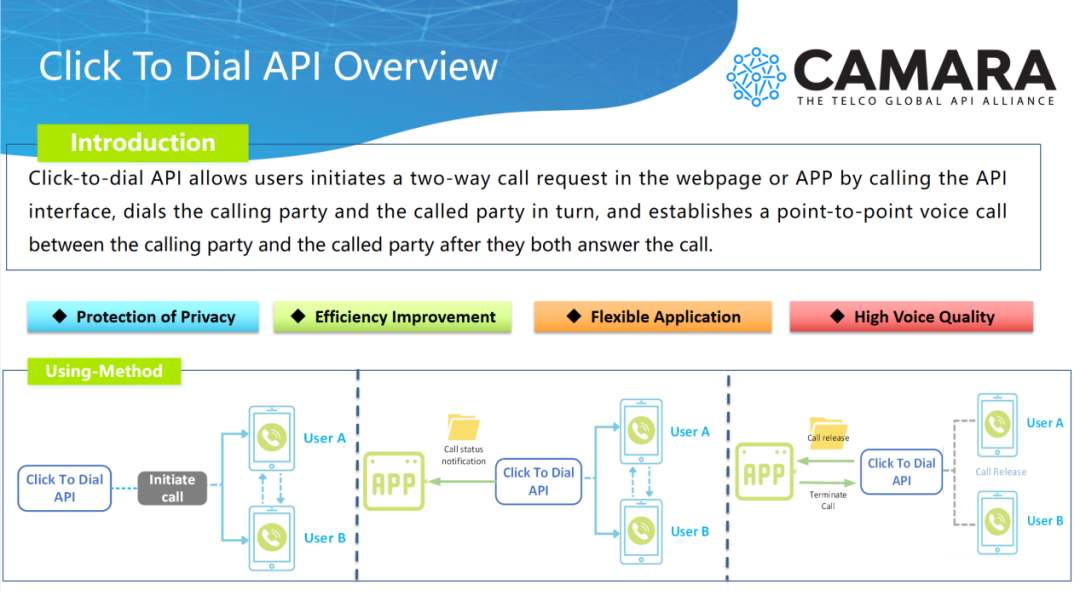Viewport: 1080px width, 591px height.
Task: Click the blue Protection of Privacy badge
Action: [143, 317]
